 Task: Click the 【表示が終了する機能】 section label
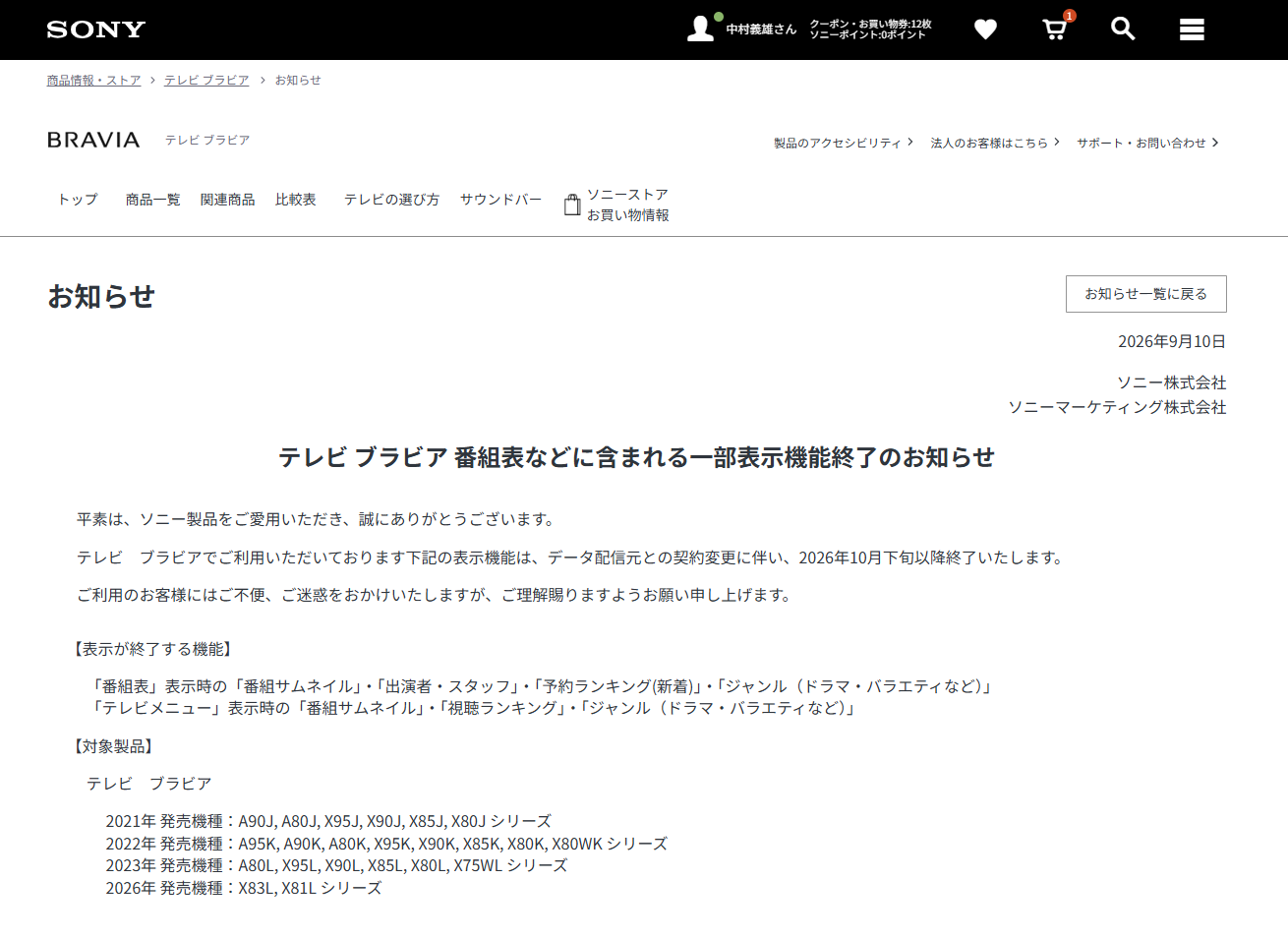click(x=151, y=649)
